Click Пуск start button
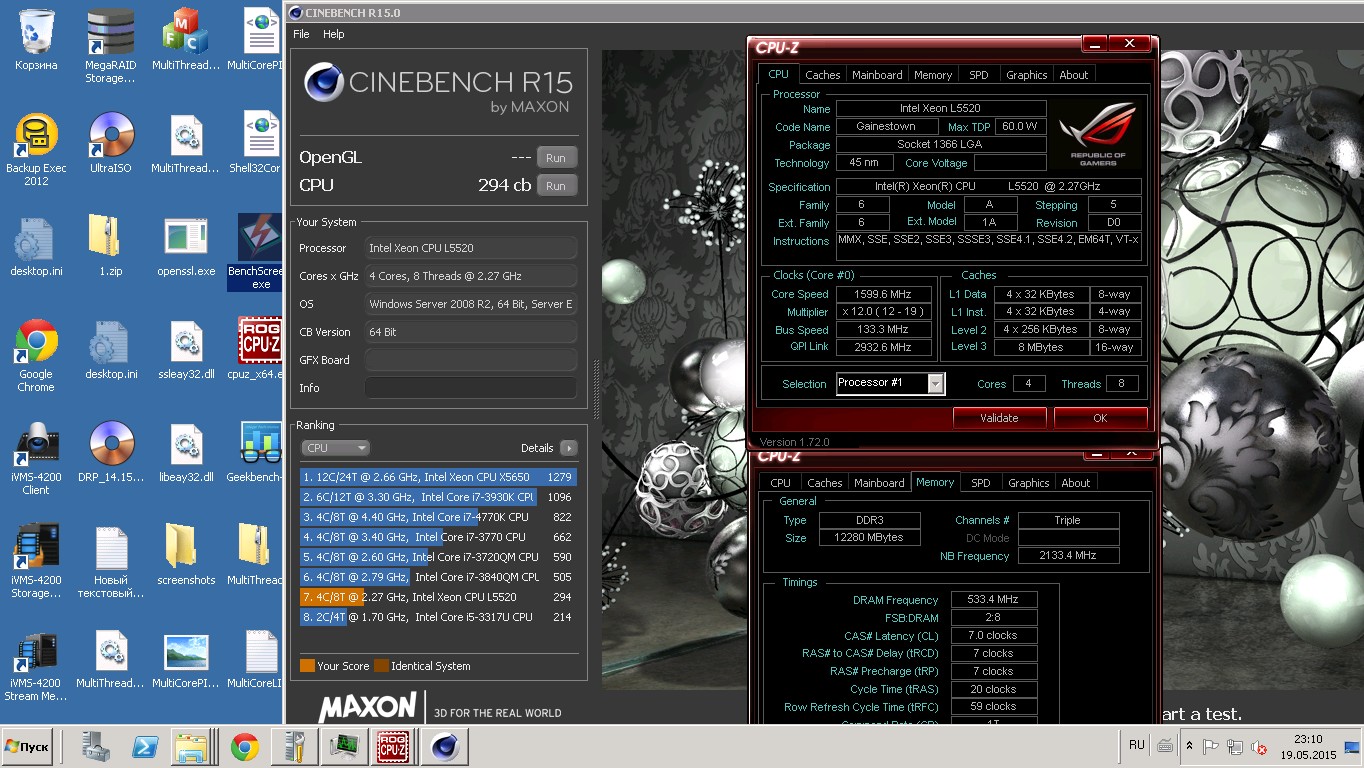Image resolution: width=1364 pixels, height=768 pixels. coord(28,746)
